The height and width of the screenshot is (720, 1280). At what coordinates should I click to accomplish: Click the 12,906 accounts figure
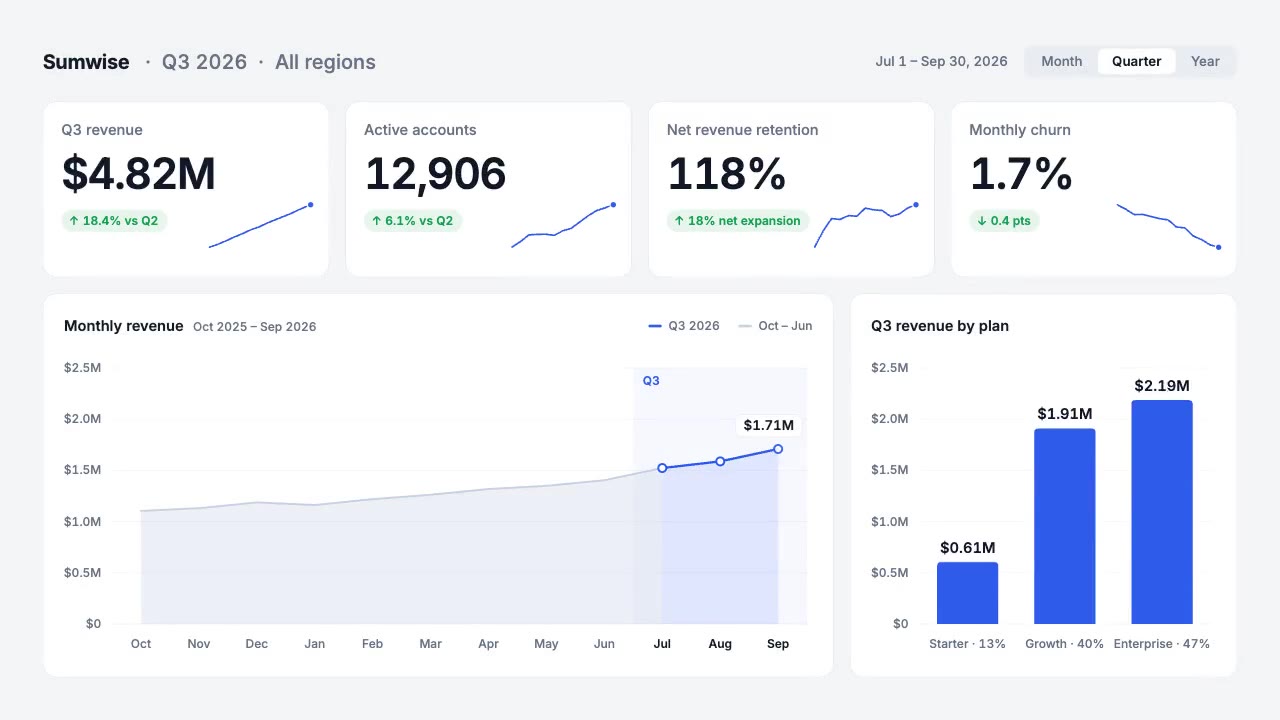coord(435,174)
